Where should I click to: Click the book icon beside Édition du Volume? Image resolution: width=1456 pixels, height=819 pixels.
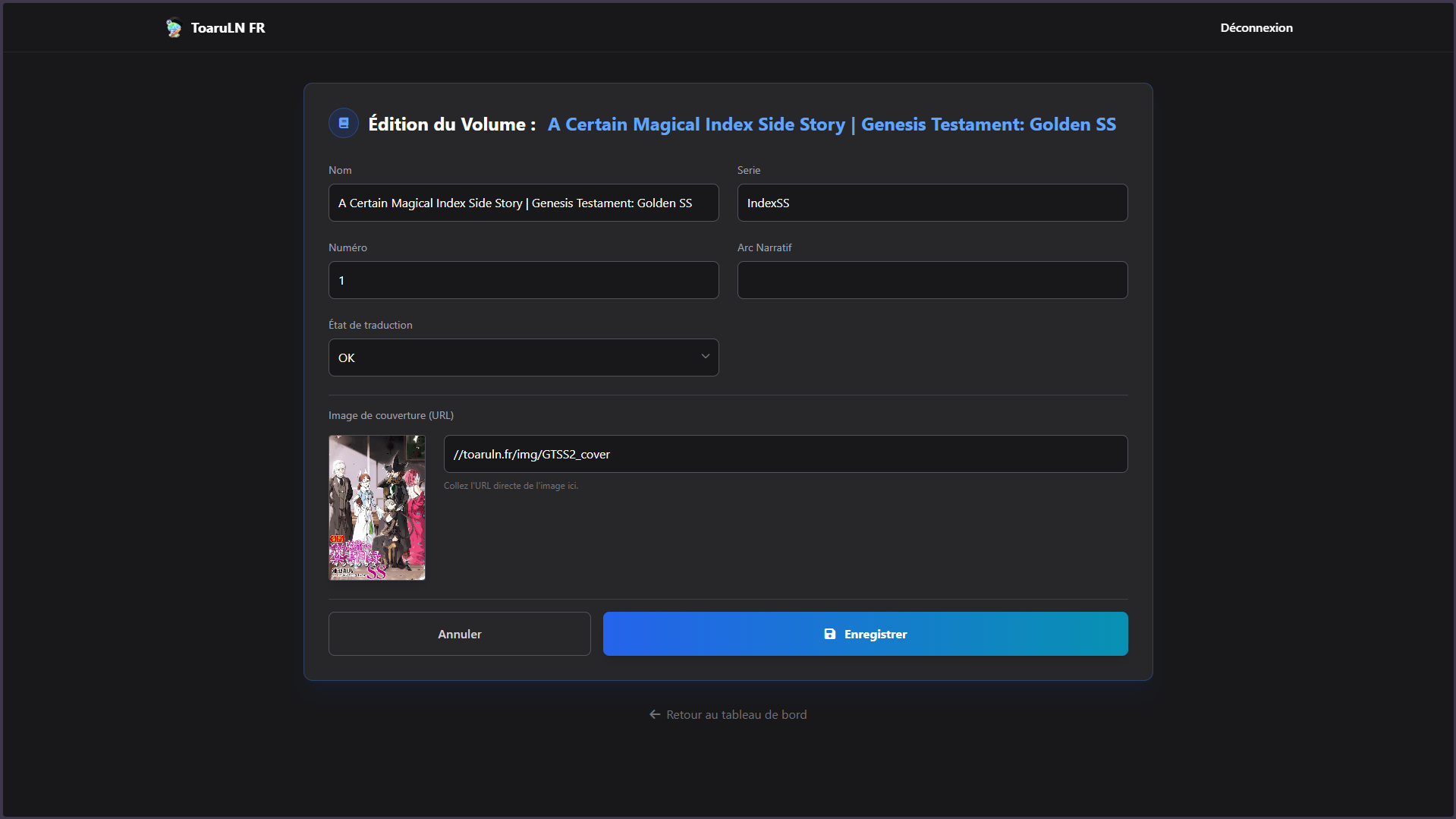click(x=344, y=123)
